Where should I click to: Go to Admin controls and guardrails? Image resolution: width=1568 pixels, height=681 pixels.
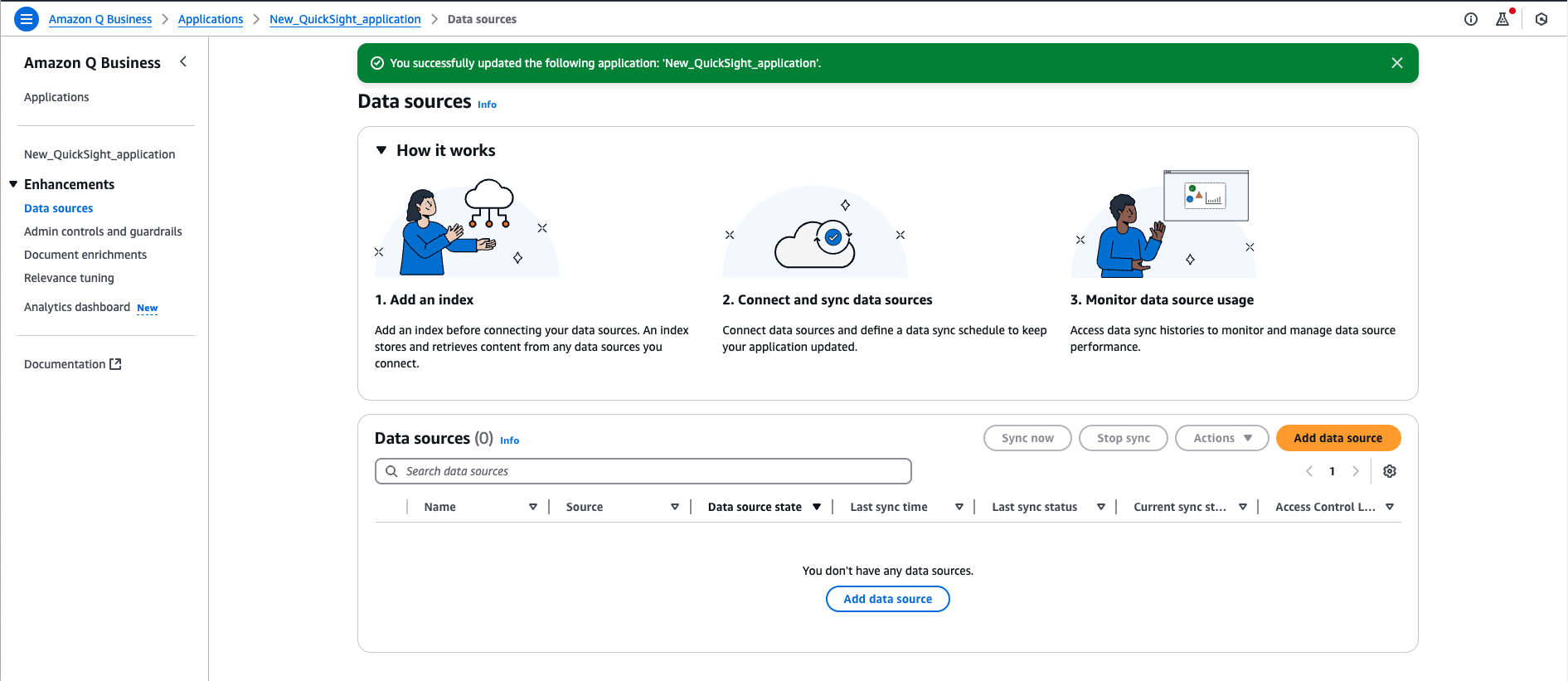coord(103,231)
